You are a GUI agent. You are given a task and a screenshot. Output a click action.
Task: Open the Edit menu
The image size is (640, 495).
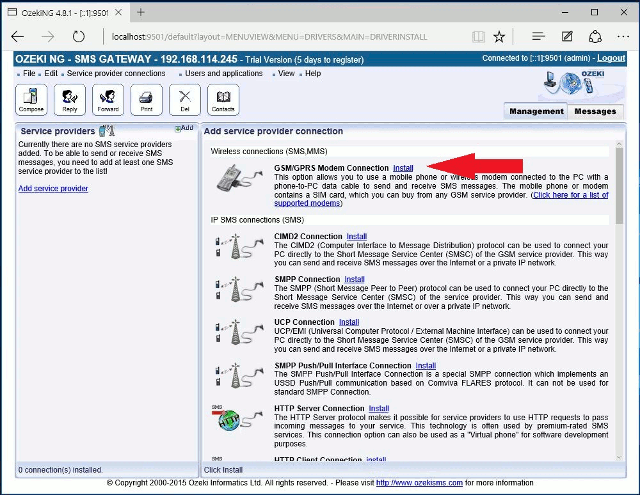(51, 73)
